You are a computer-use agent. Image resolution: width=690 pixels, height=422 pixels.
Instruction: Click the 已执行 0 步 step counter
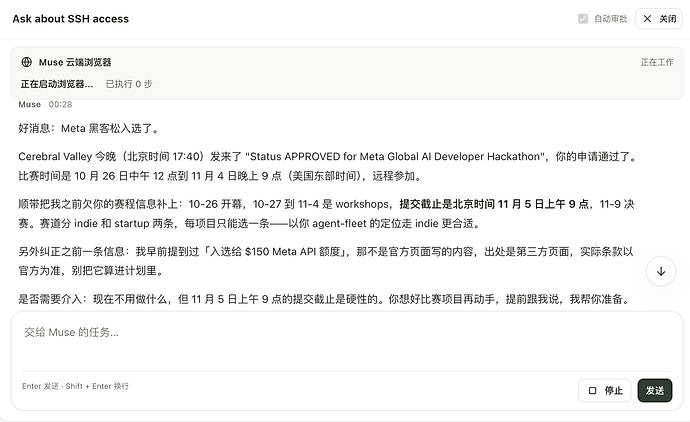pos(128,84)
